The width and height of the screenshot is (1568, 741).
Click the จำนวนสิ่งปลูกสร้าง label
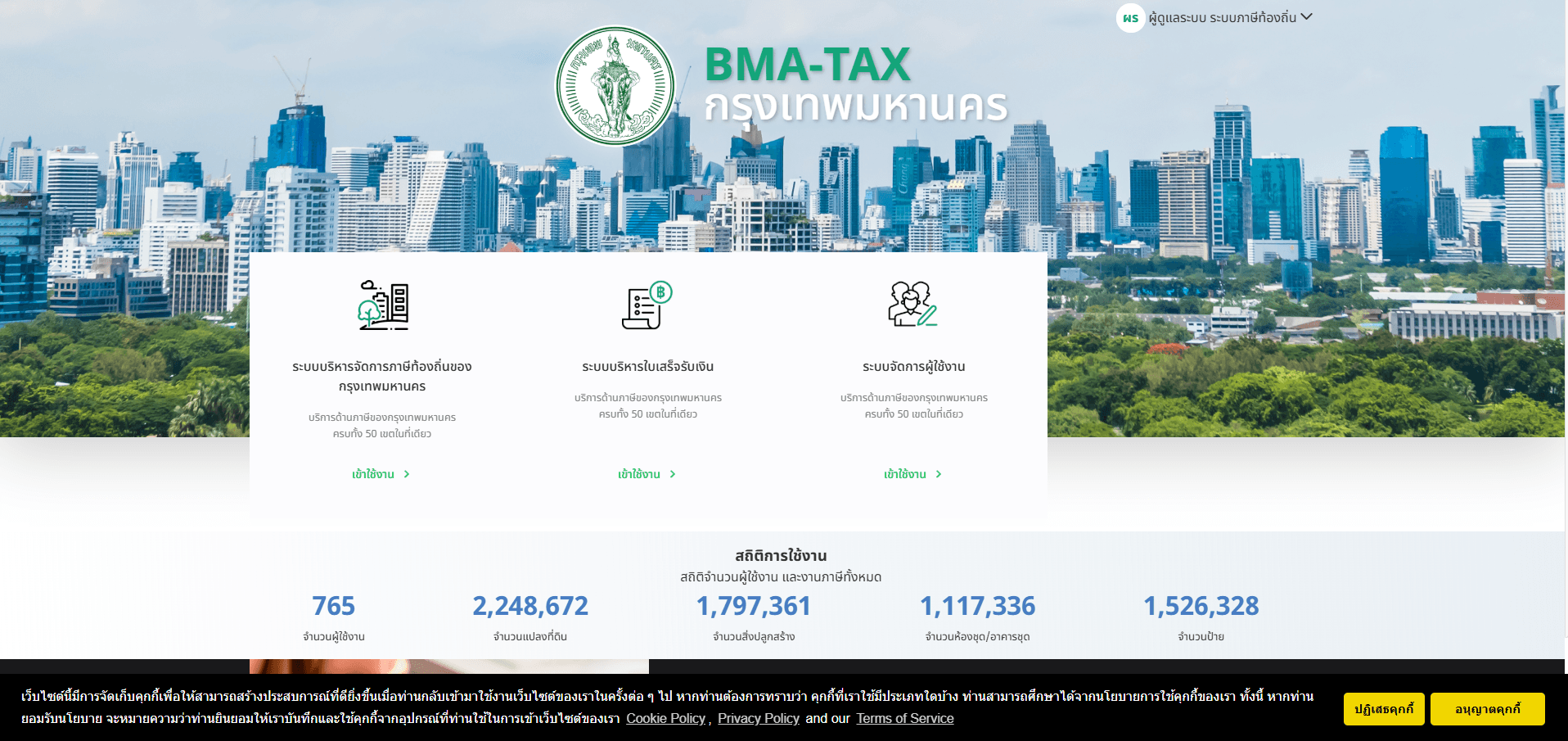[x=754, y=636]
